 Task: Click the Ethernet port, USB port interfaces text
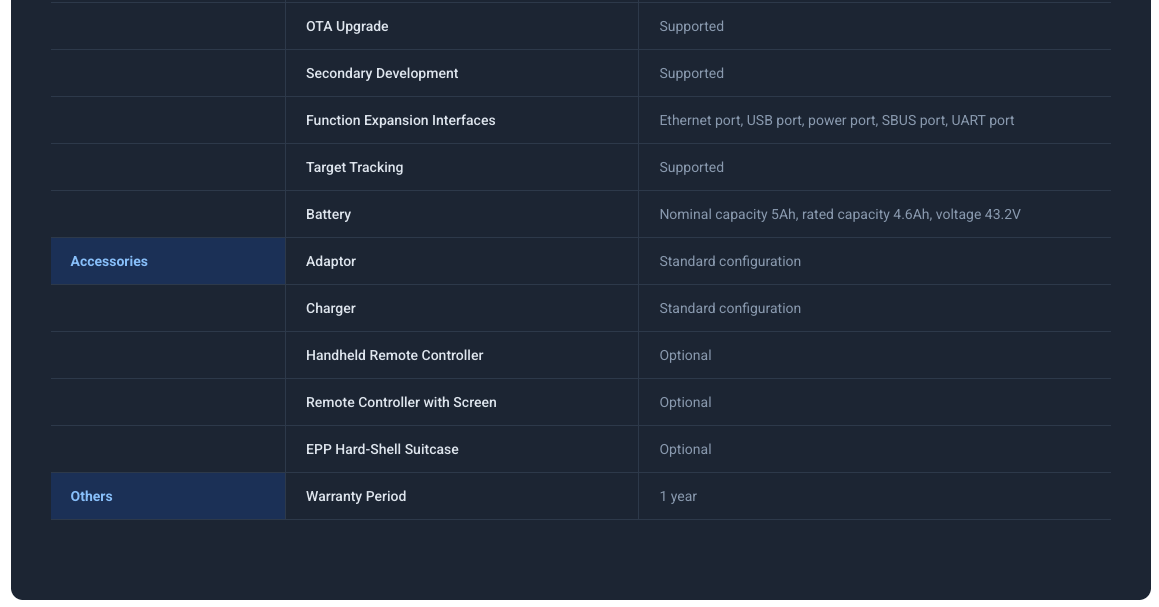tap(836, 120)
